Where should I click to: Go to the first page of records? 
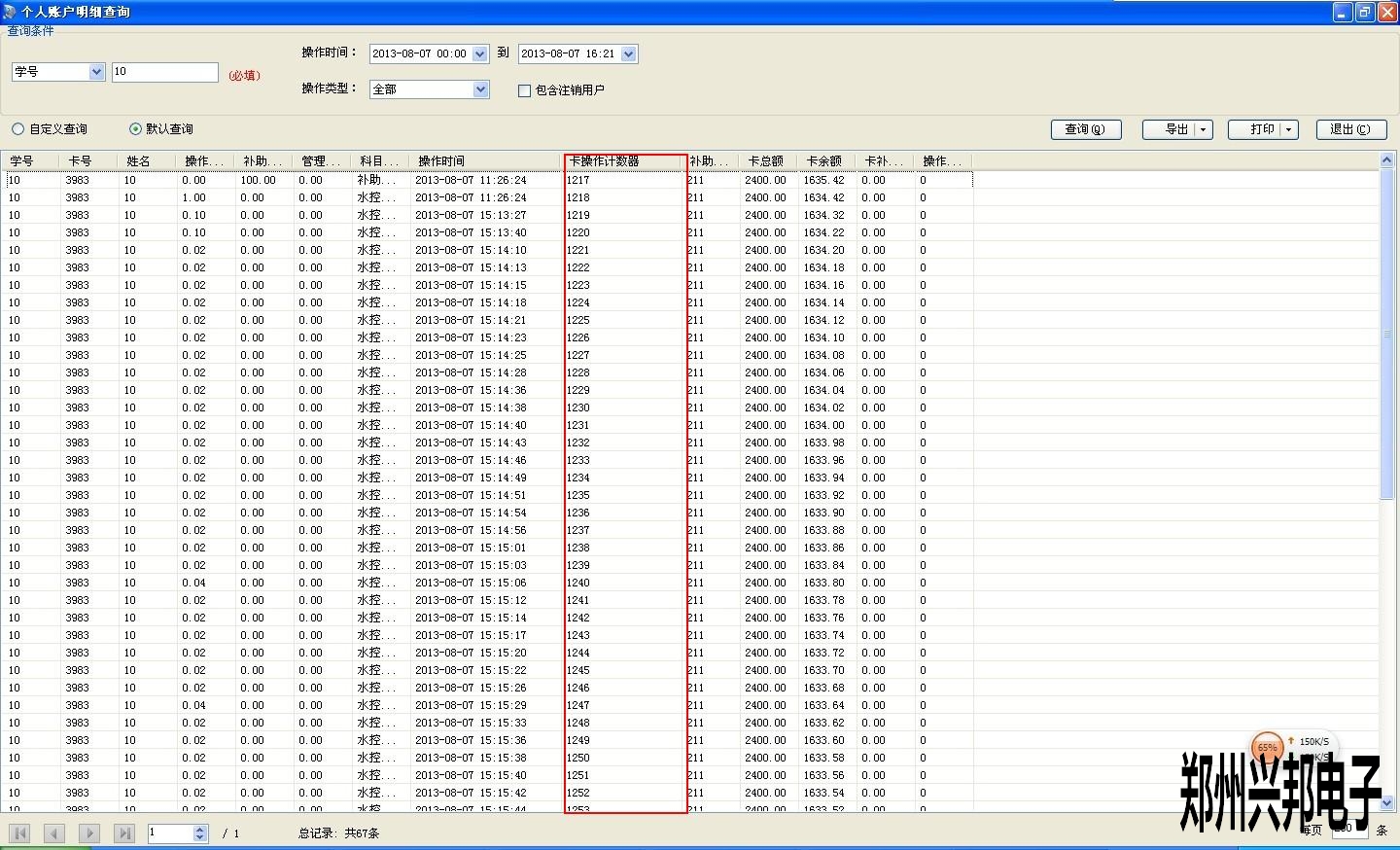(x=19, y=833)
